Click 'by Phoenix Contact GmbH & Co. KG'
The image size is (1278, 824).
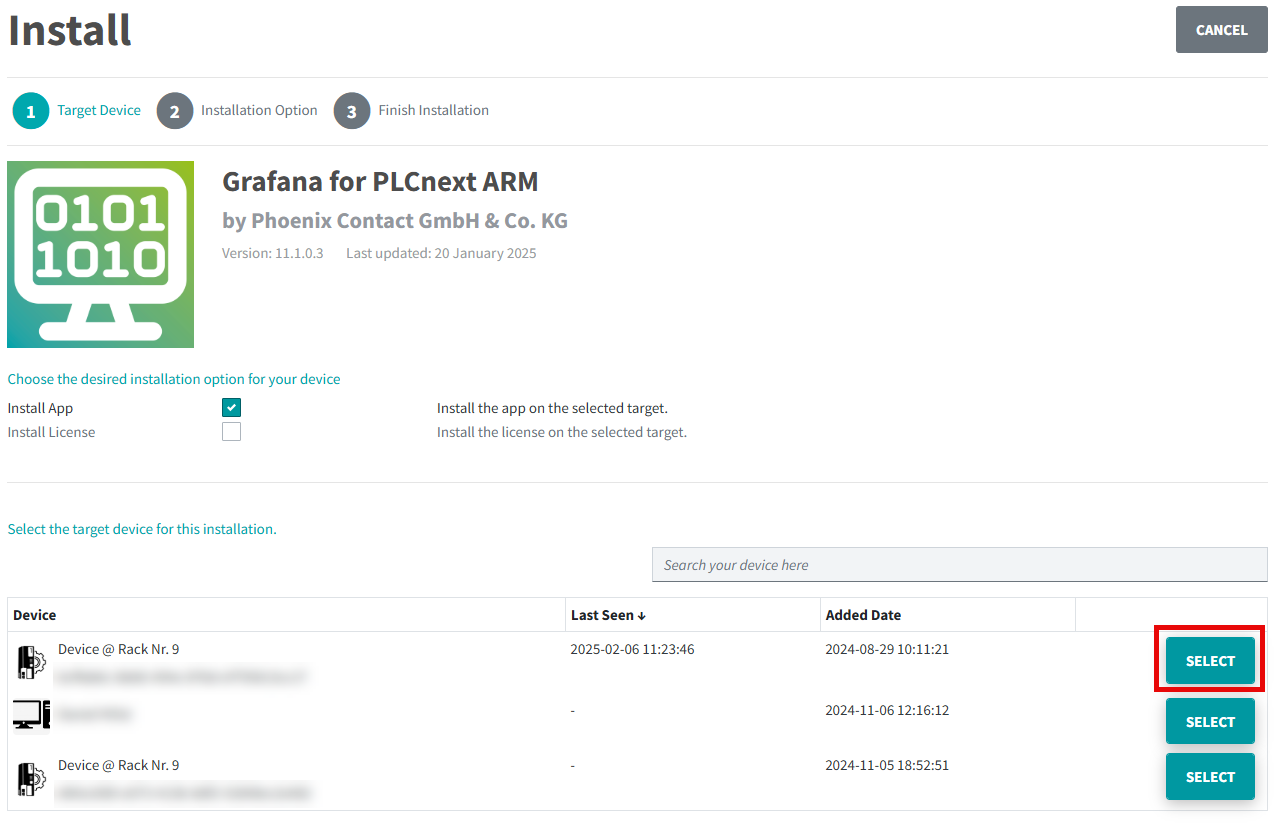(x=395, y=221)
